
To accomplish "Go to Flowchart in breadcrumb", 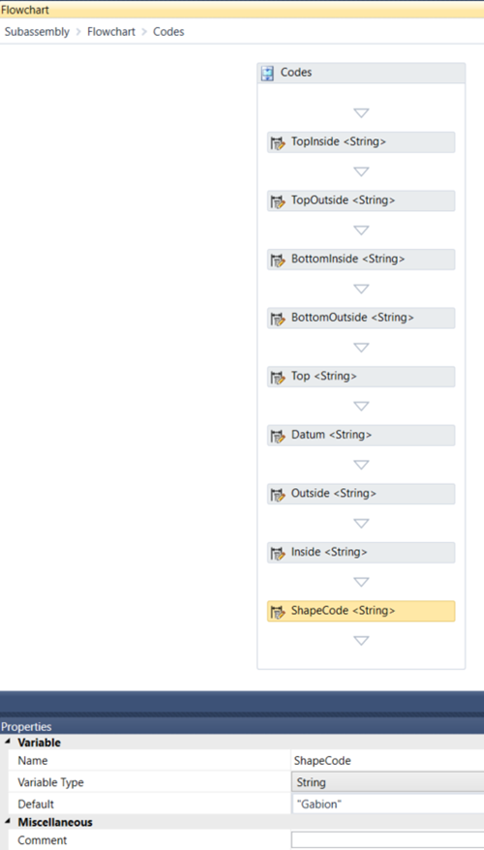I will pos(111,32).
